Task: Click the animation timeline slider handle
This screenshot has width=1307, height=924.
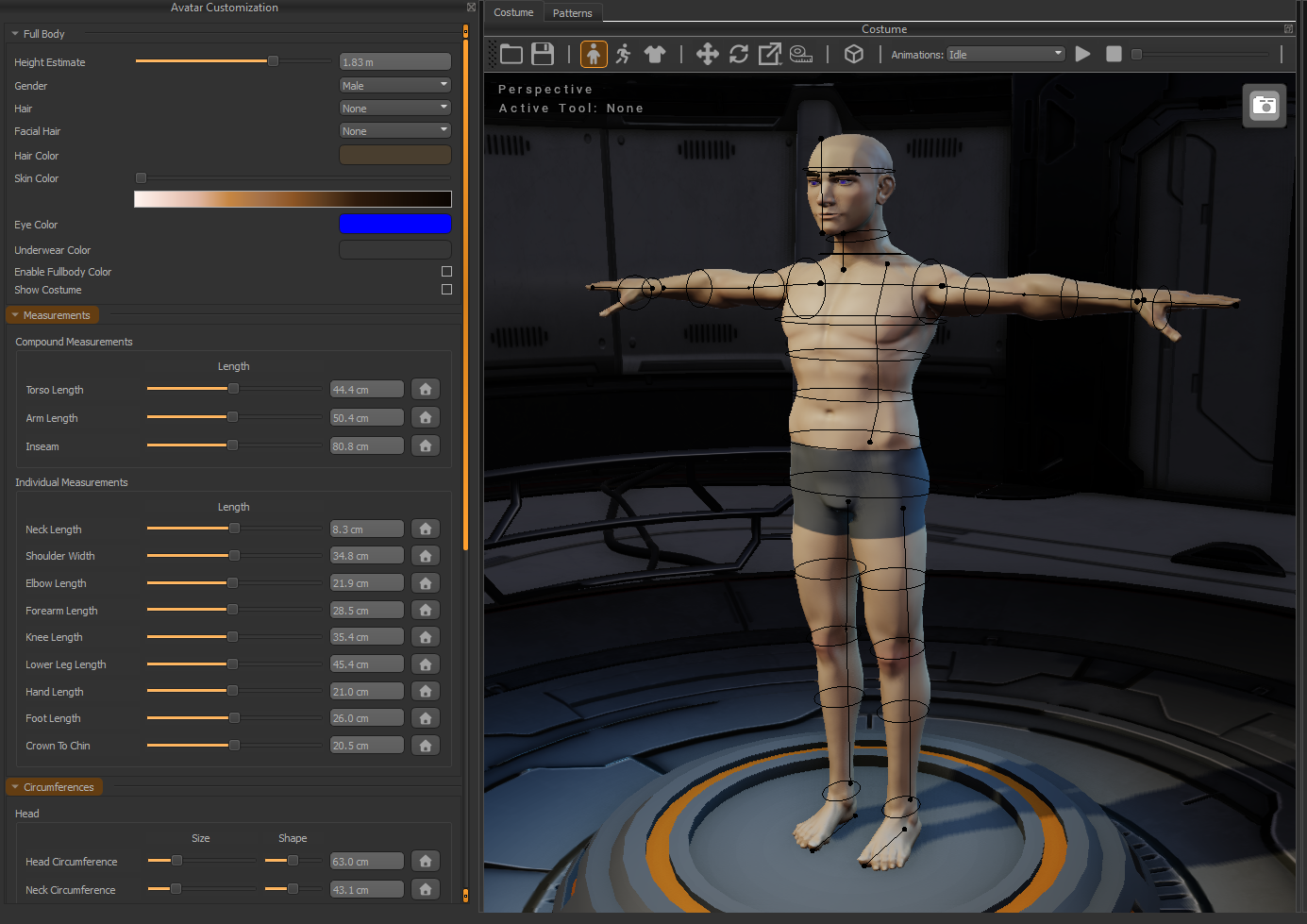Action: point(1137,54)
